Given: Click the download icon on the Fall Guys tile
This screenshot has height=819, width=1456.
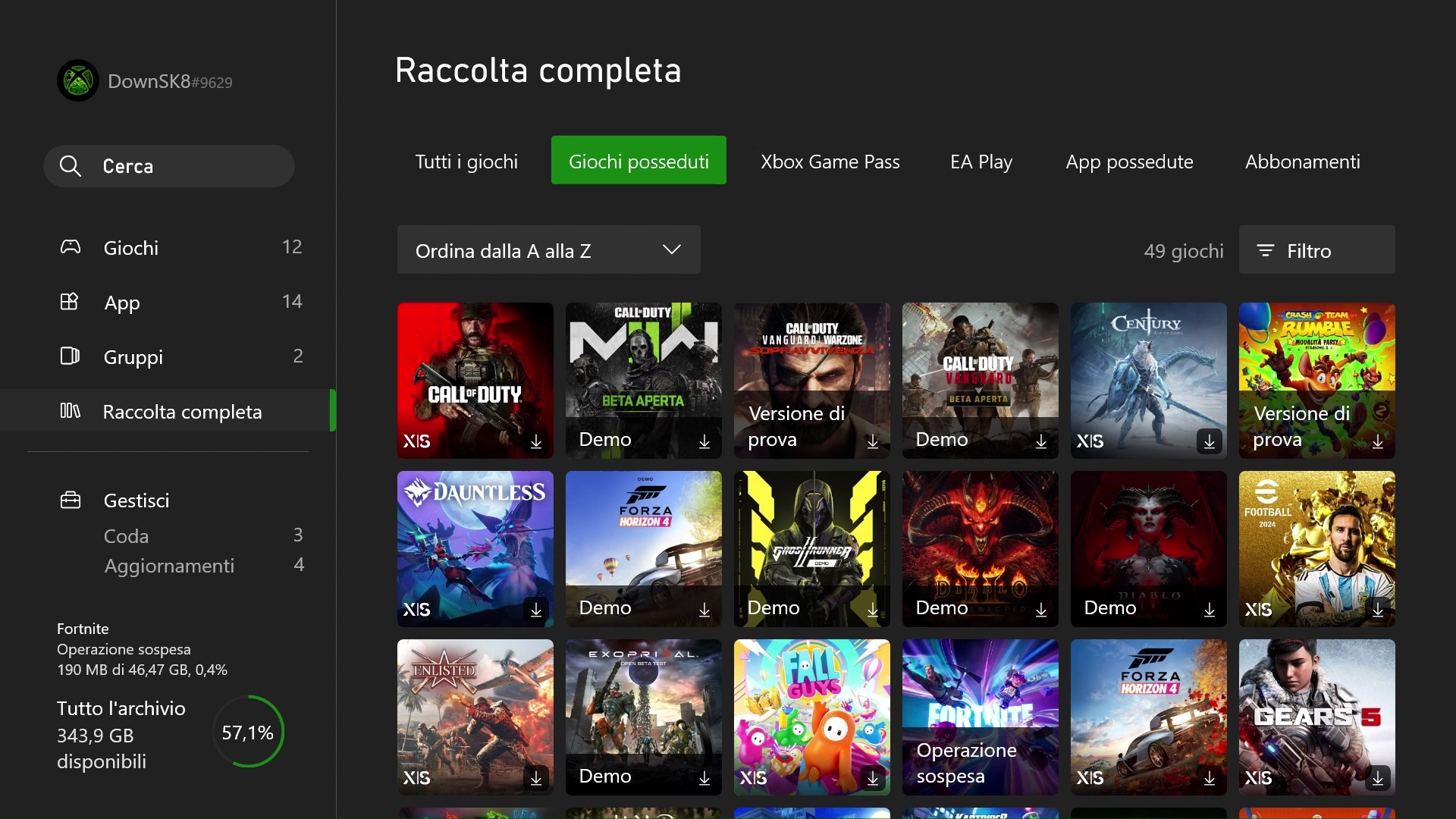Looking at the screenshot, I should [x=873, y=778].
